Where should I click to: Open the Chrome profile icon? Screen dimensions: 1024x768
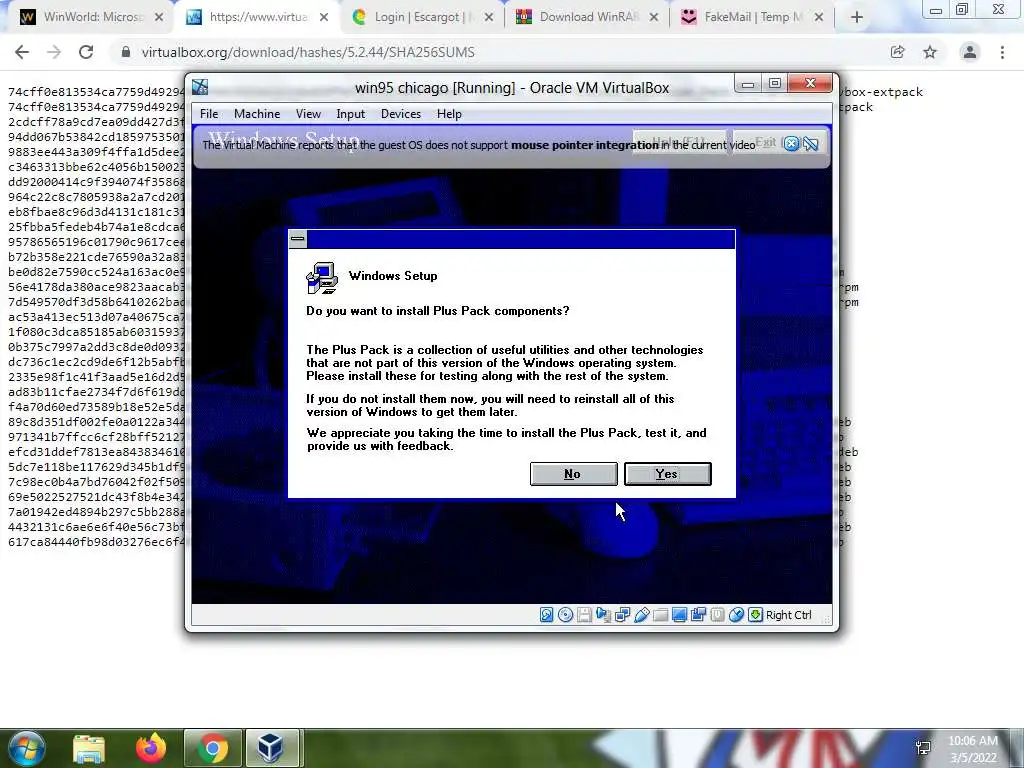[x=970, y=52]
